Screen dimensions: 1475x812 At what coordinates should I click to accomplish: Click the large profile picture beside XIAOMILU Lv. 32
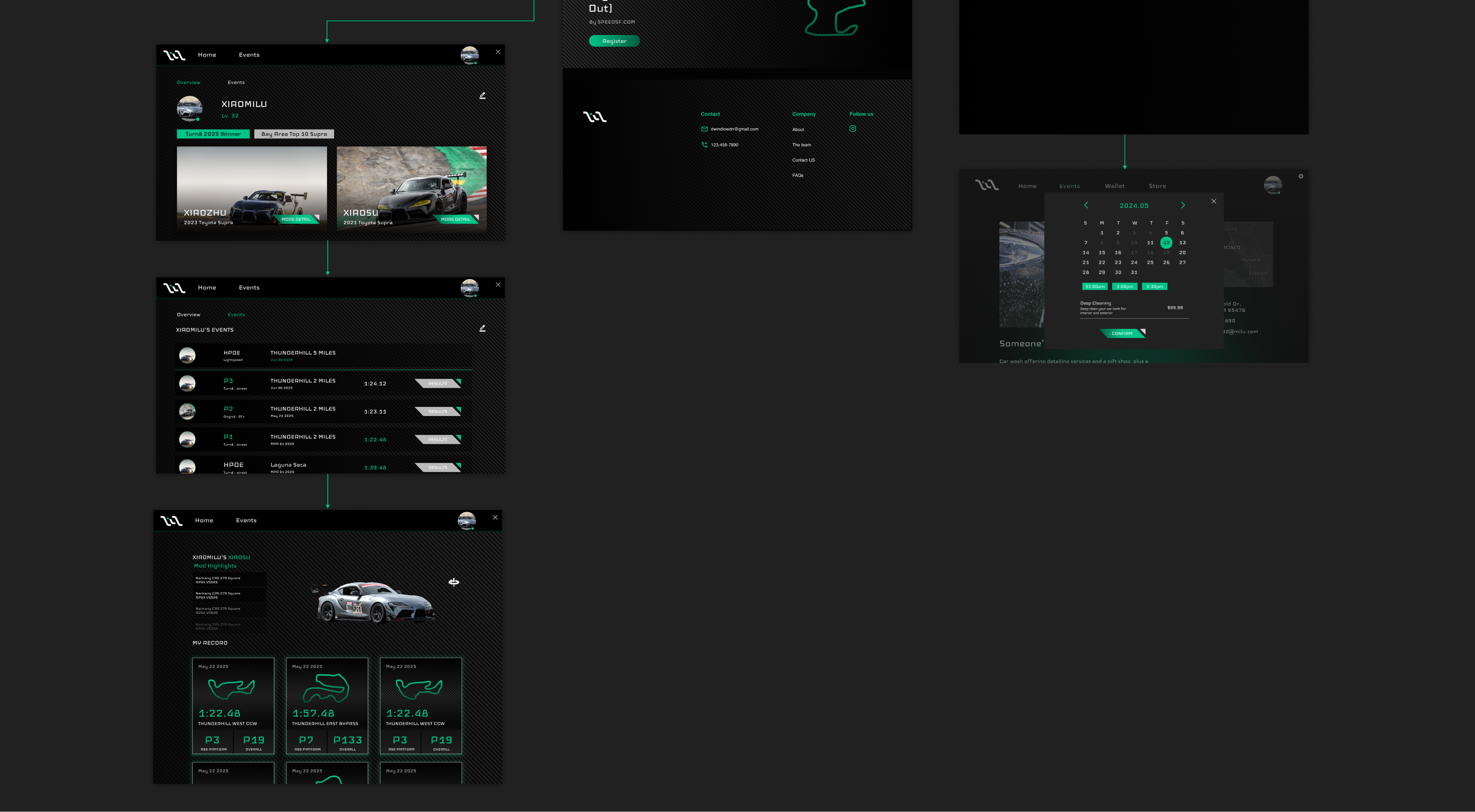coord(190,108)
